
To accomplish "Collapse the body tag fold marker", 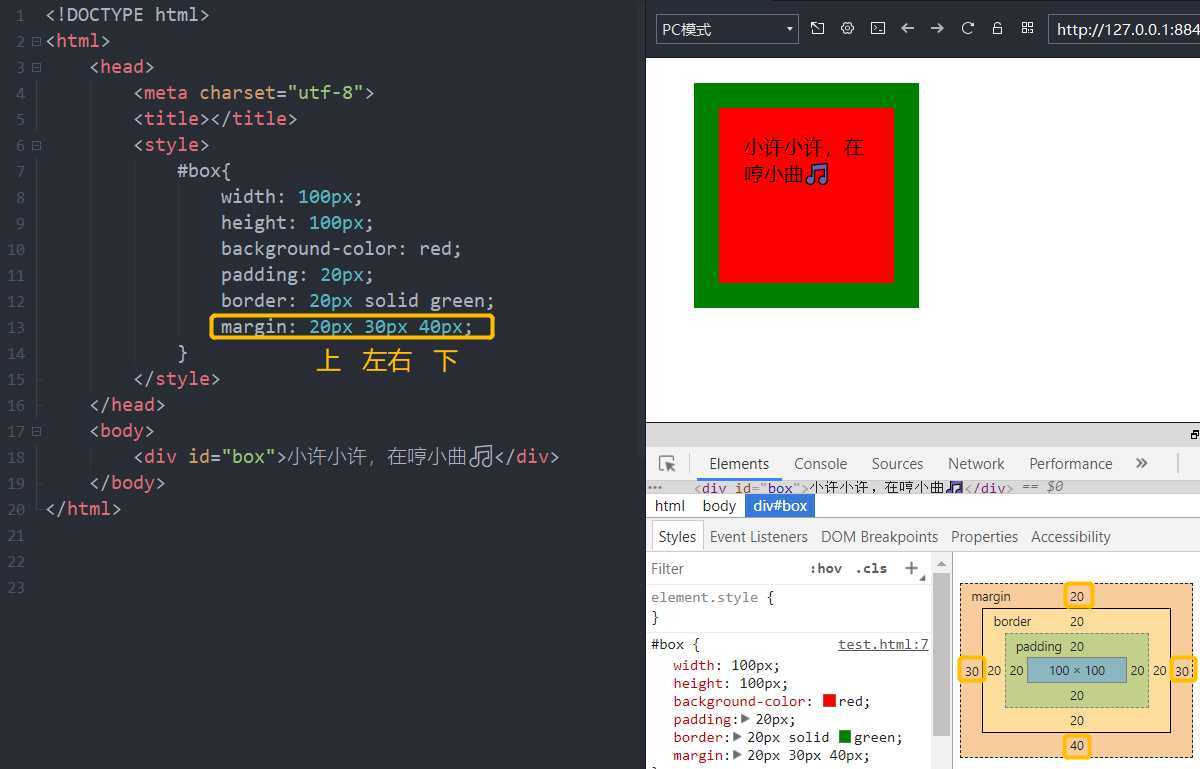I will tap(37, 431).
